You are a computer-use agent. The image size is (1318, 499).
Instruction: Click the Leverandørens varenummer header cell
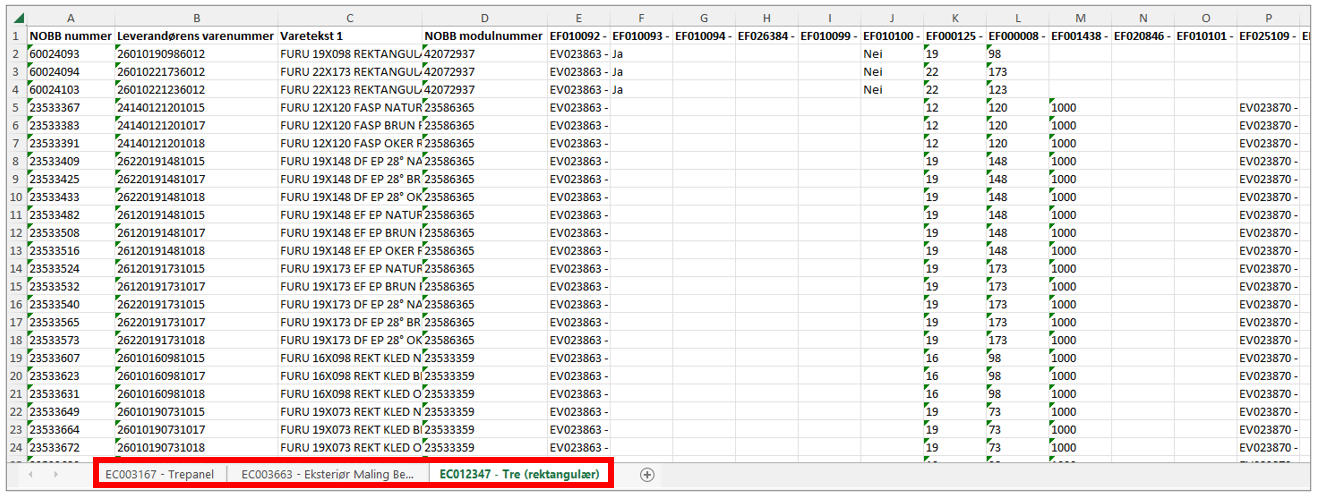point(195,36)
